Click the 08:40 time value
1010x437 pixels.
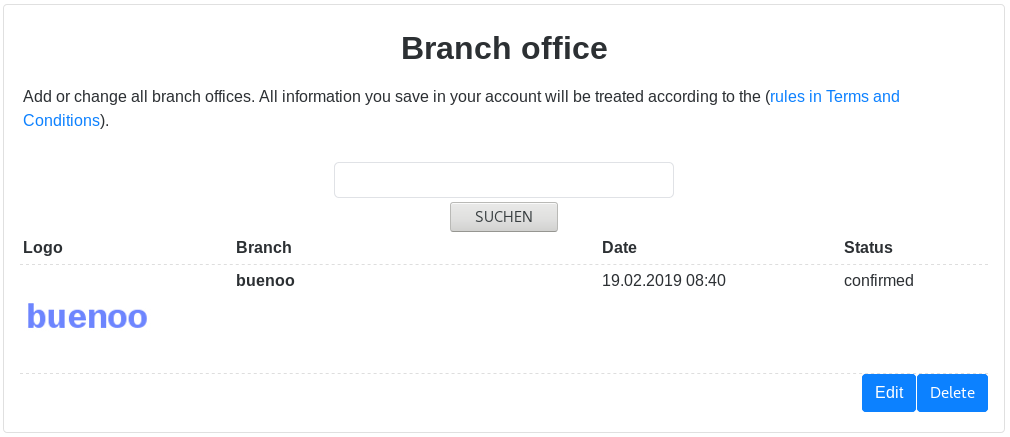705,281
